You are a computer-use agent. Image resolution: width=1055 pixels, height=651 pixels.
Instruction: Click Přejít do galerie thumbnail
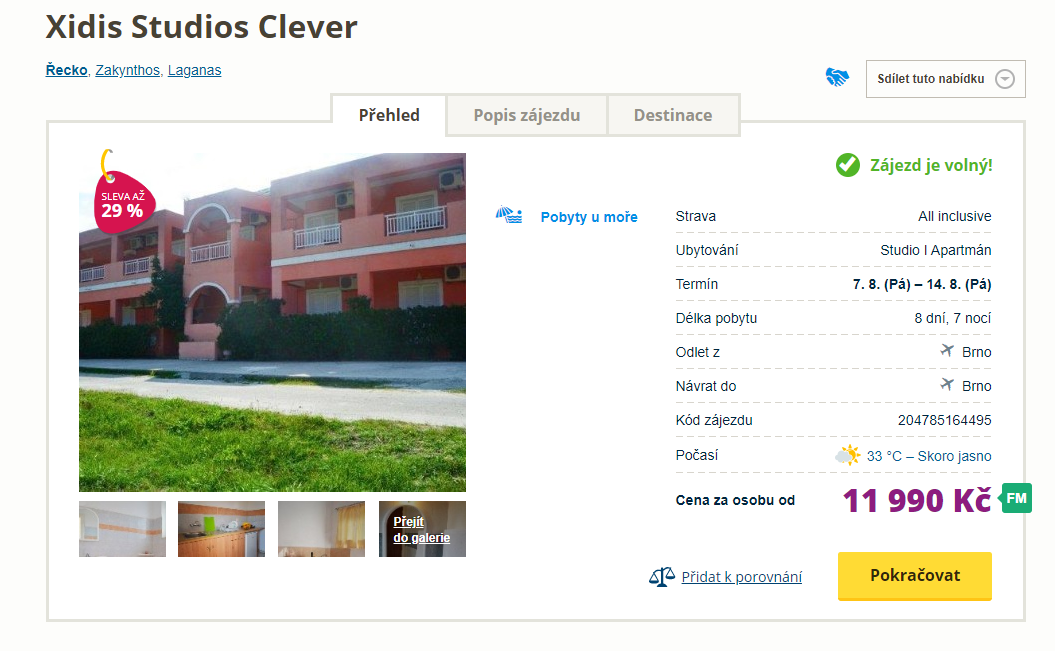pos(422,529)
